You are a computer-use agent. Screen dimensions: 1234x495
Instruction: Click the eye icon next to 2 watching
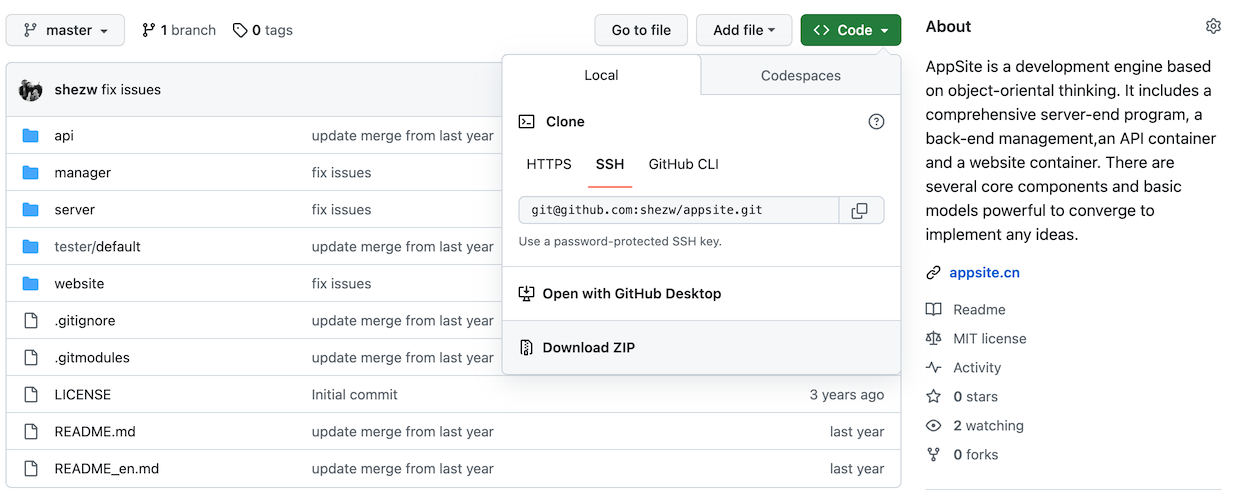point(933,426)
